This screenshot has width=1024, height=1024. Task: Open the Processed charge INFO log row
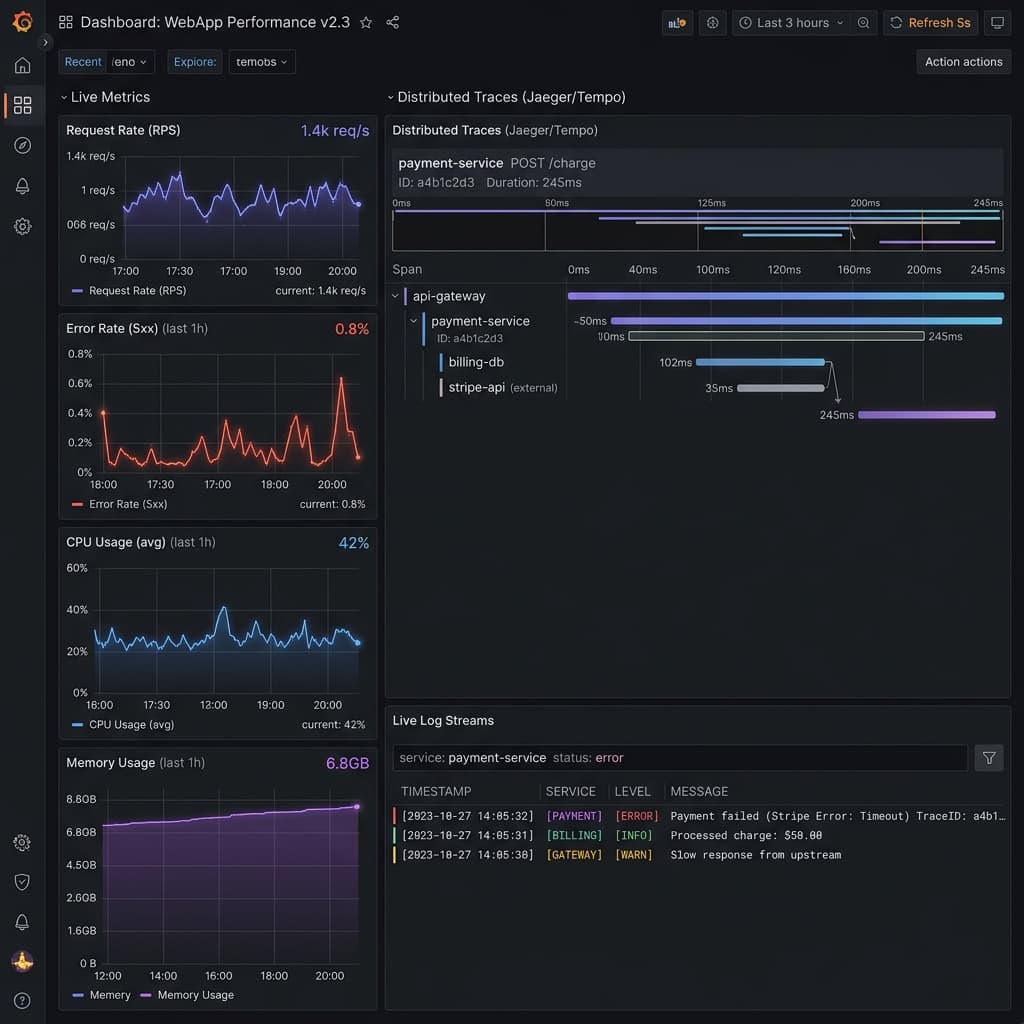[x=699, y=835]
